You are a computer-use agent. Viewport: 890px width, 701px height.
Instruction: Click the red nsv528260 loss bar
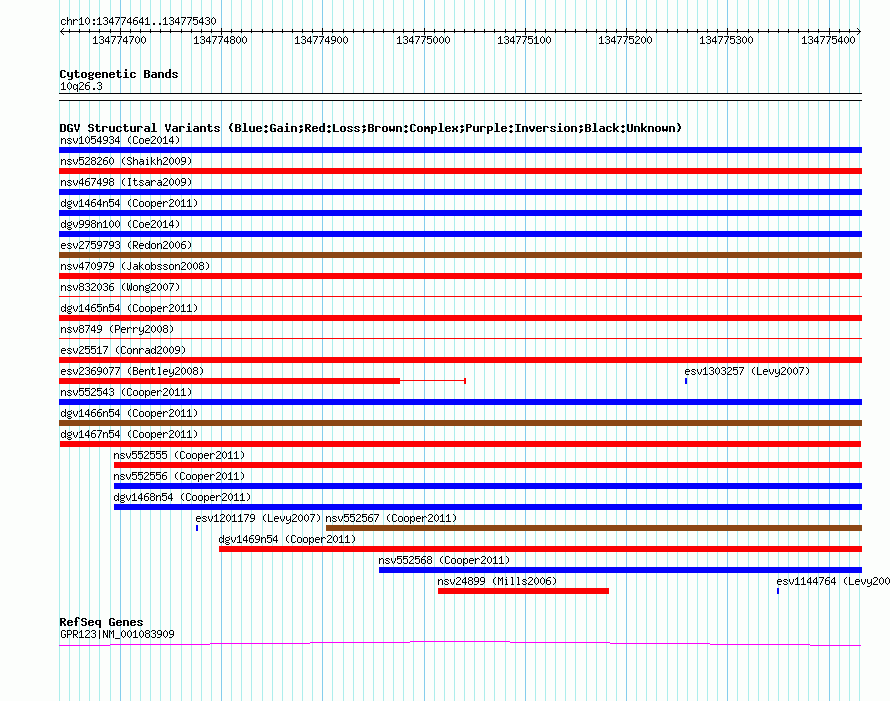(x=460, y=171)
